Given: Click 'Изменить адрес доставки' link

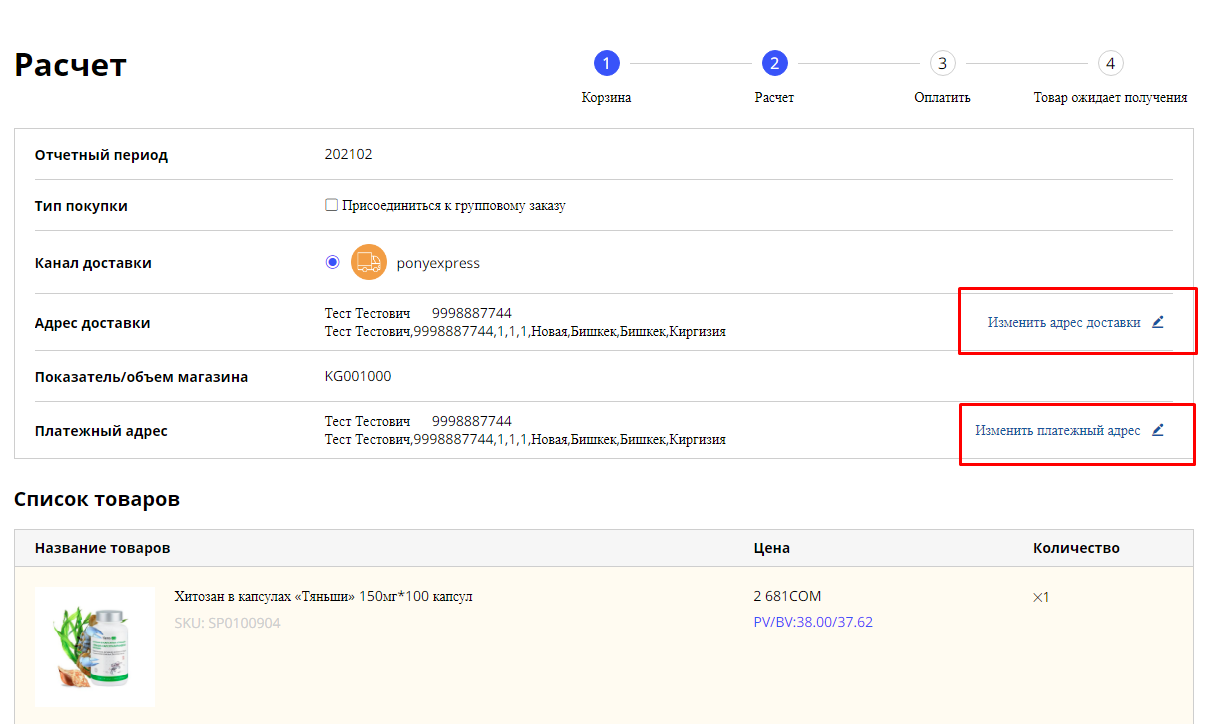Looking at the screenshot, I should (1064, 323).
